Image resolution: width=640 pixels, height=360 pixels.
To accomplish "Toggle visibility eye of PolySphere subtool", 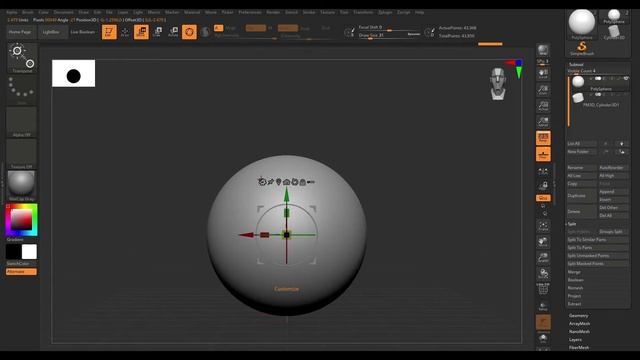I will 626,78.
